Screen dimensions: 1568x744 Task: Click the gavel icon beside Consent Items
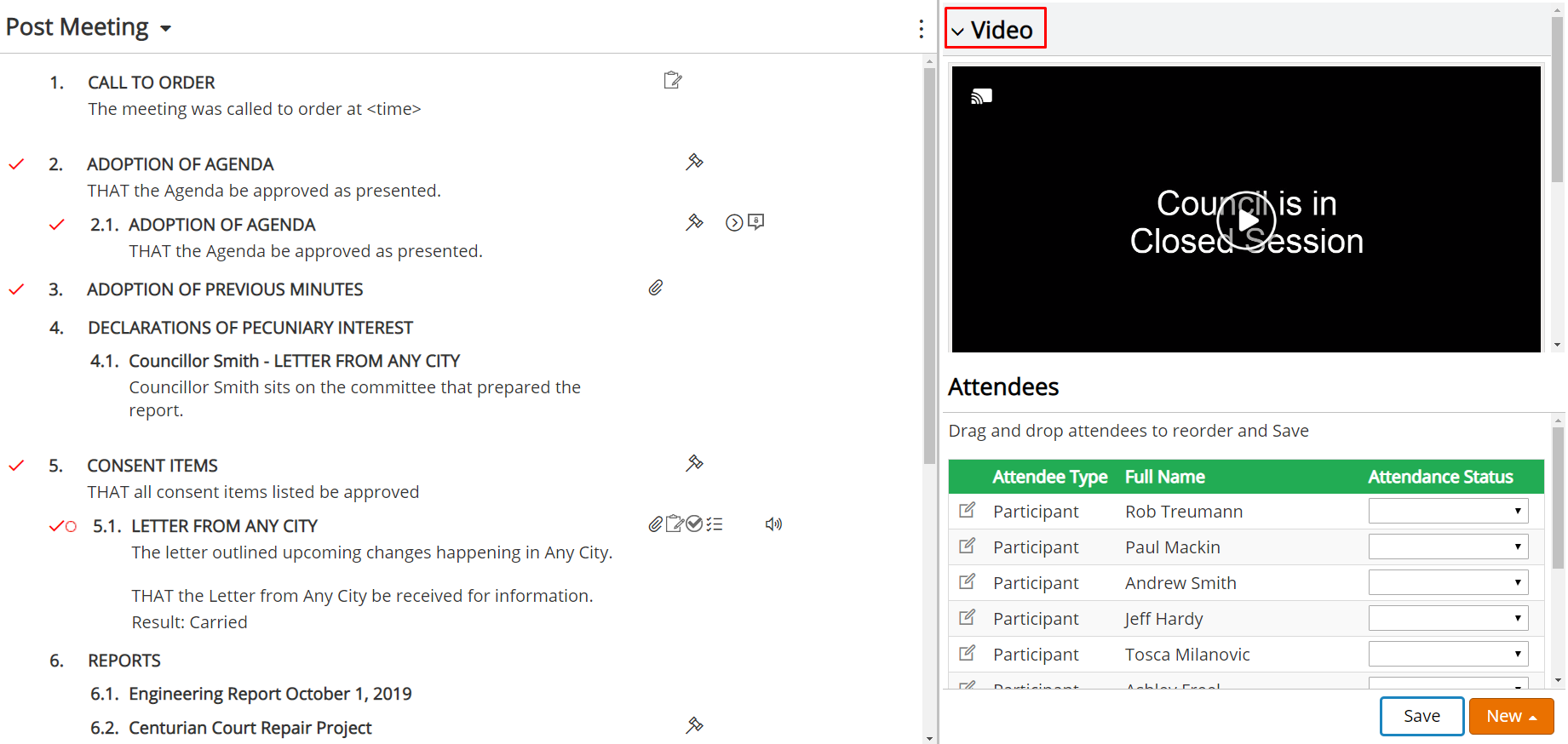694,463
